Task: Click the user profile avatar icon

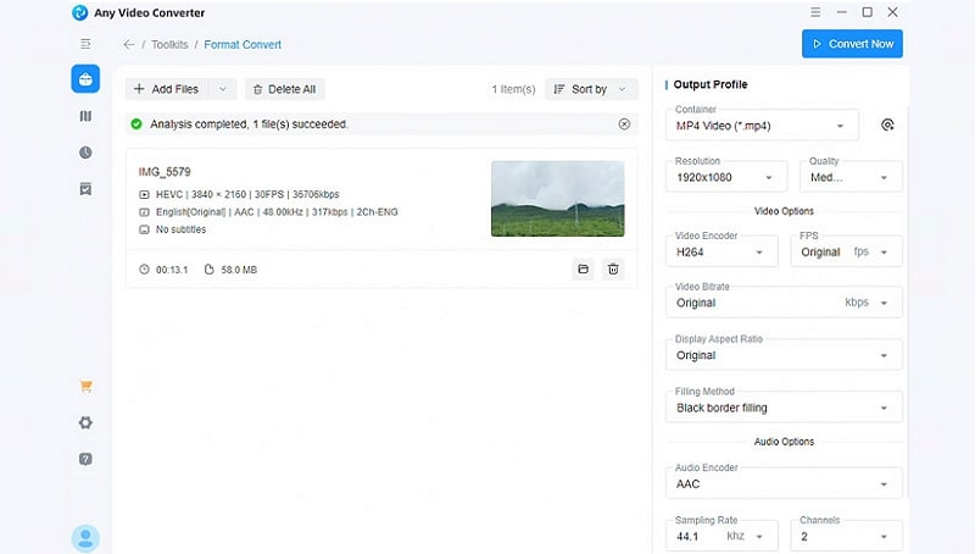Action: tap(85, 538)
